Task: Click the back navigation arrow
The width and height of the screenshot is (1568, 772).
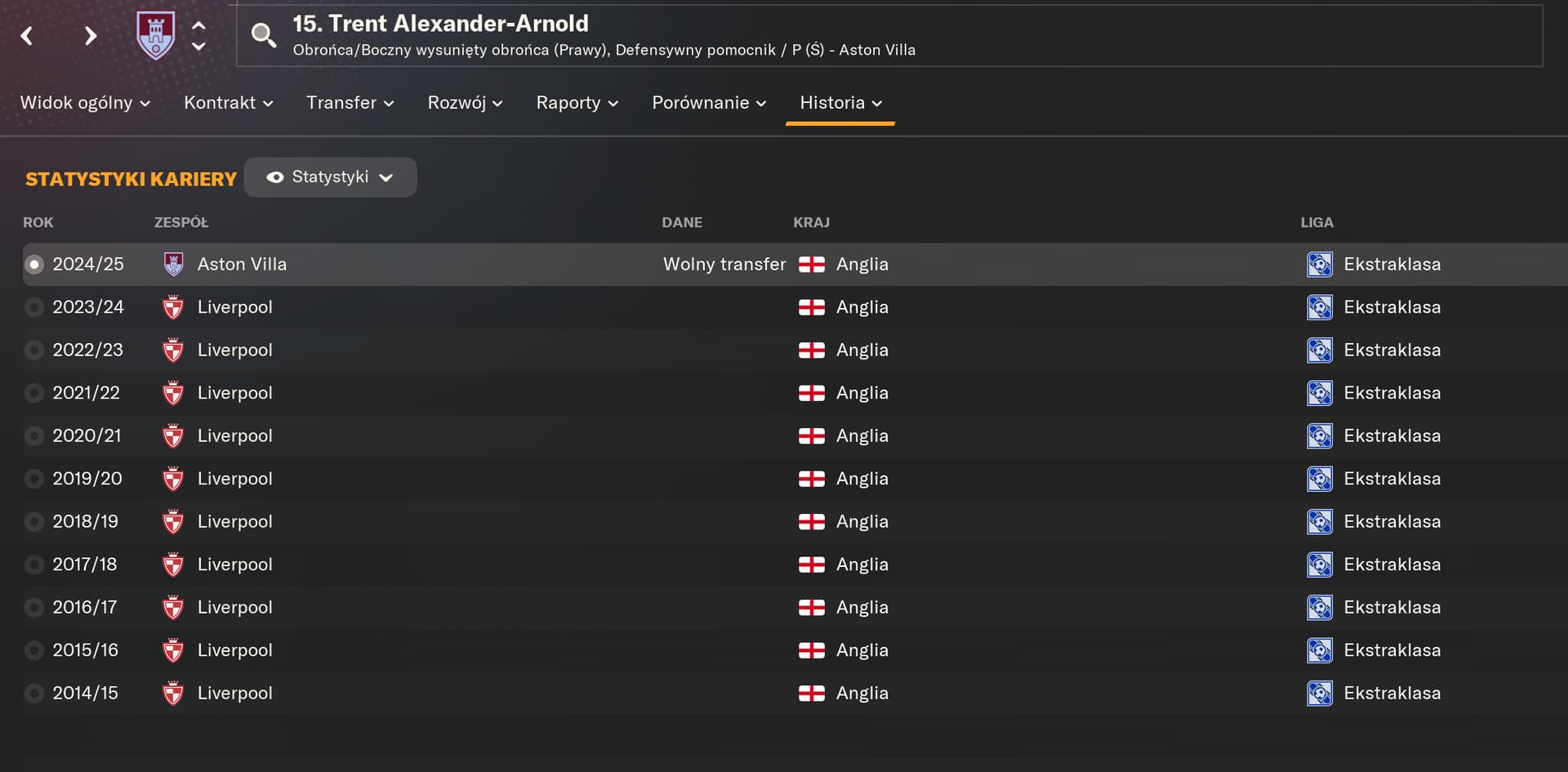Action: pos(27,36)
